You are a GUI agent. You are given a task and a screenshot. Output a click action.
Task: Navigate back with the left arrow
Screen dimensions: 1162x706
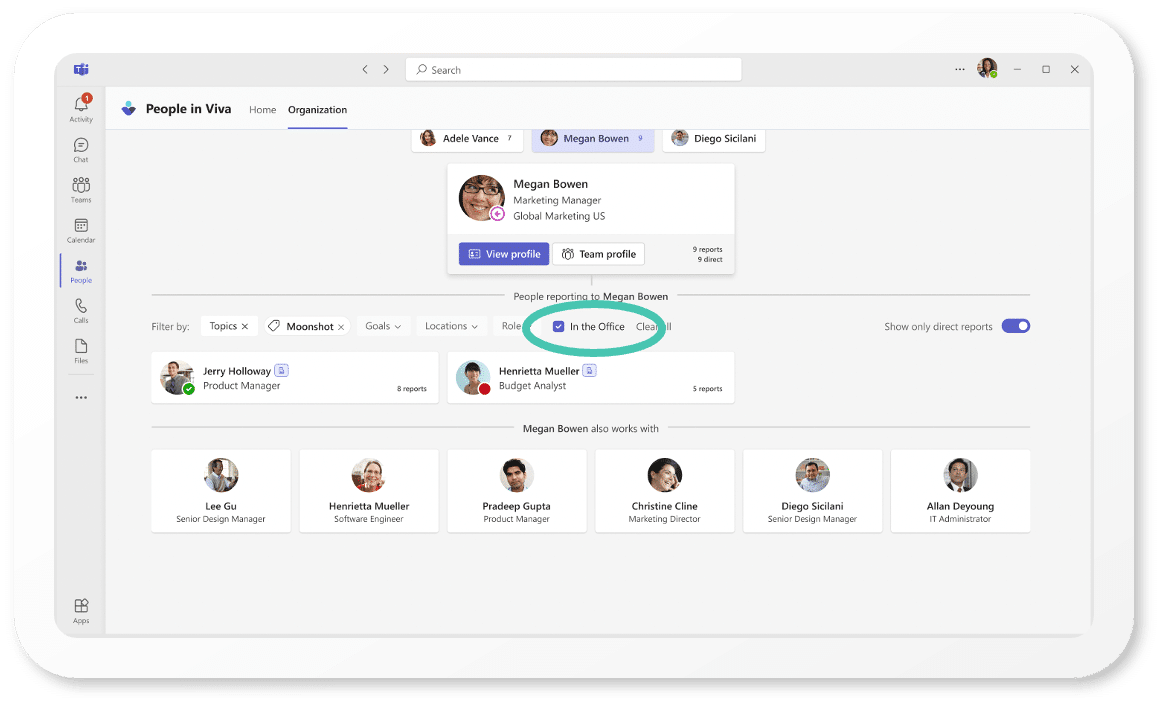pyautogui.click(x=365, y=70)
